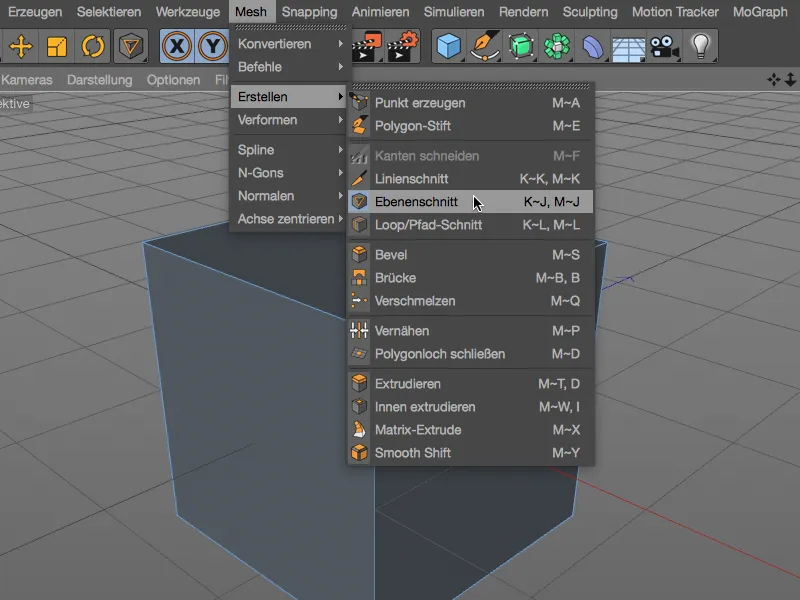This screenshot has width=800, height=600.
Task: Click the viewport zoom arrow icon
Action: [x=790, y=80]
